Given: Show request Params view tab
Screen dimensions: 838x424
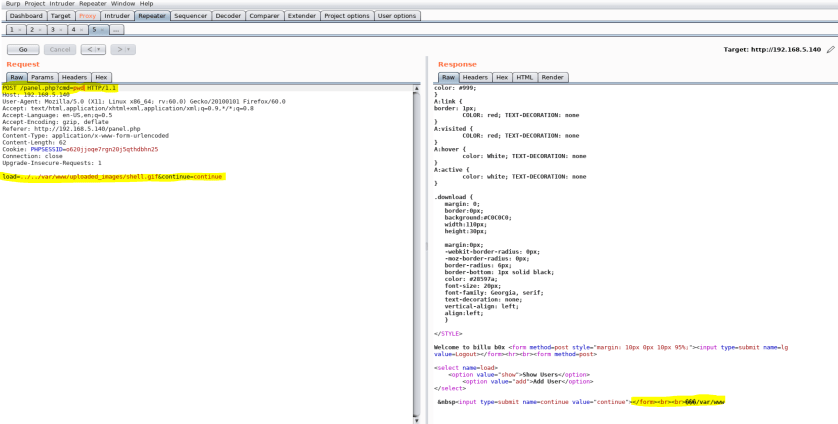Looking at the screenshot, I should (x=42, y=77).
